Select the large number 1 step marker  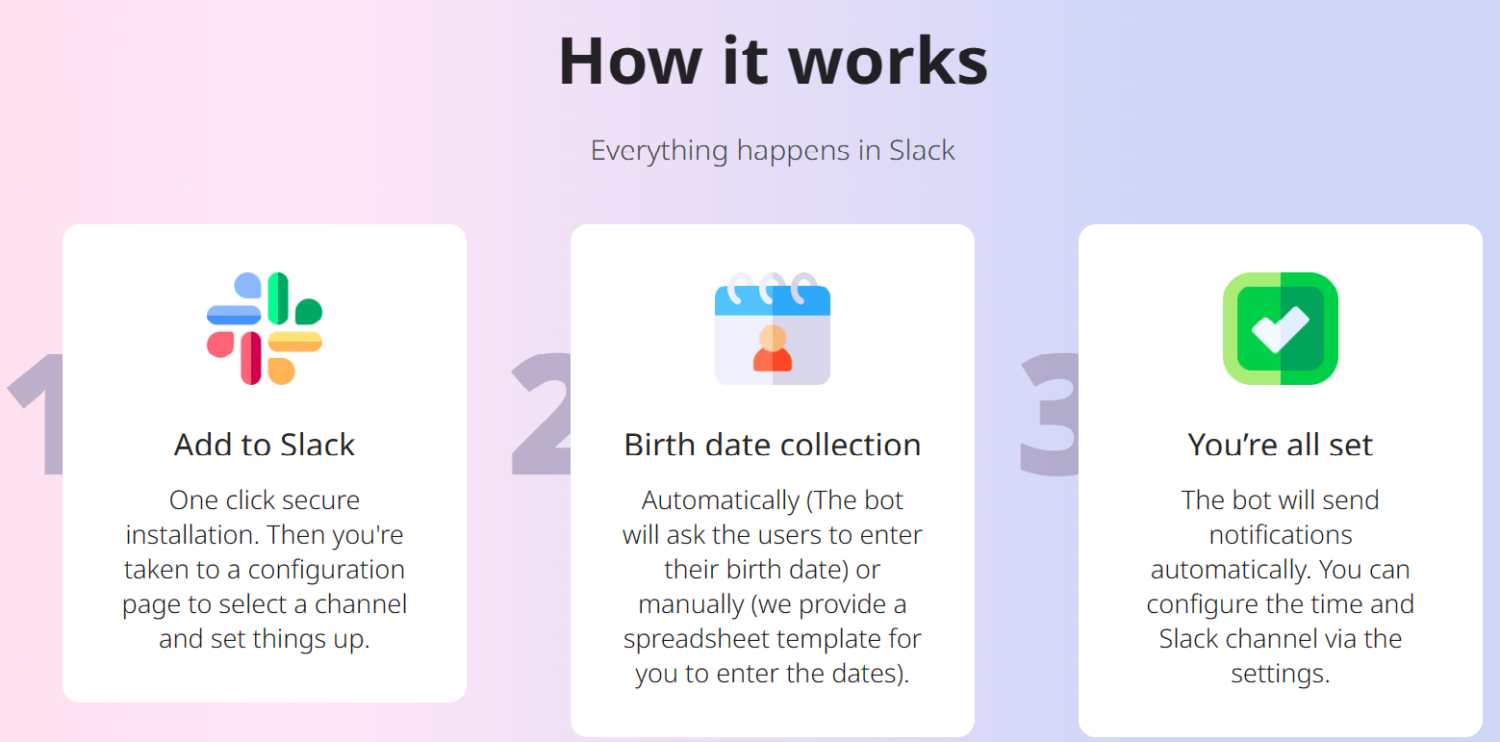pyautogui.click(x=35, y=414)
